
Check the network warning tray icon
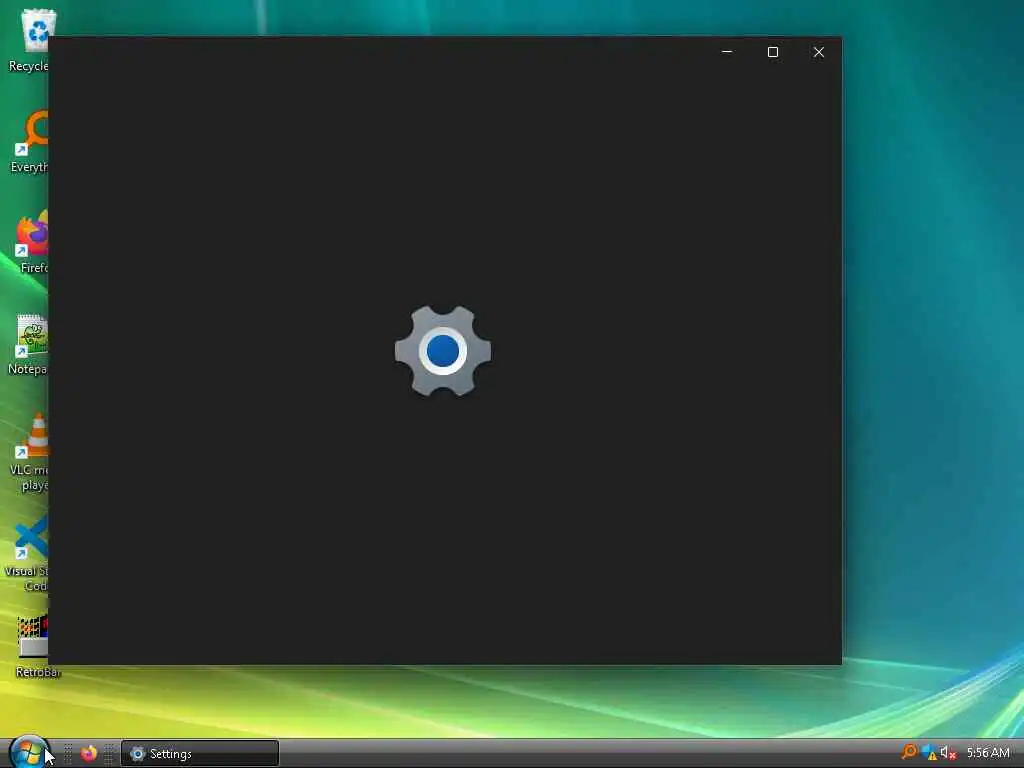coord(929,753)
